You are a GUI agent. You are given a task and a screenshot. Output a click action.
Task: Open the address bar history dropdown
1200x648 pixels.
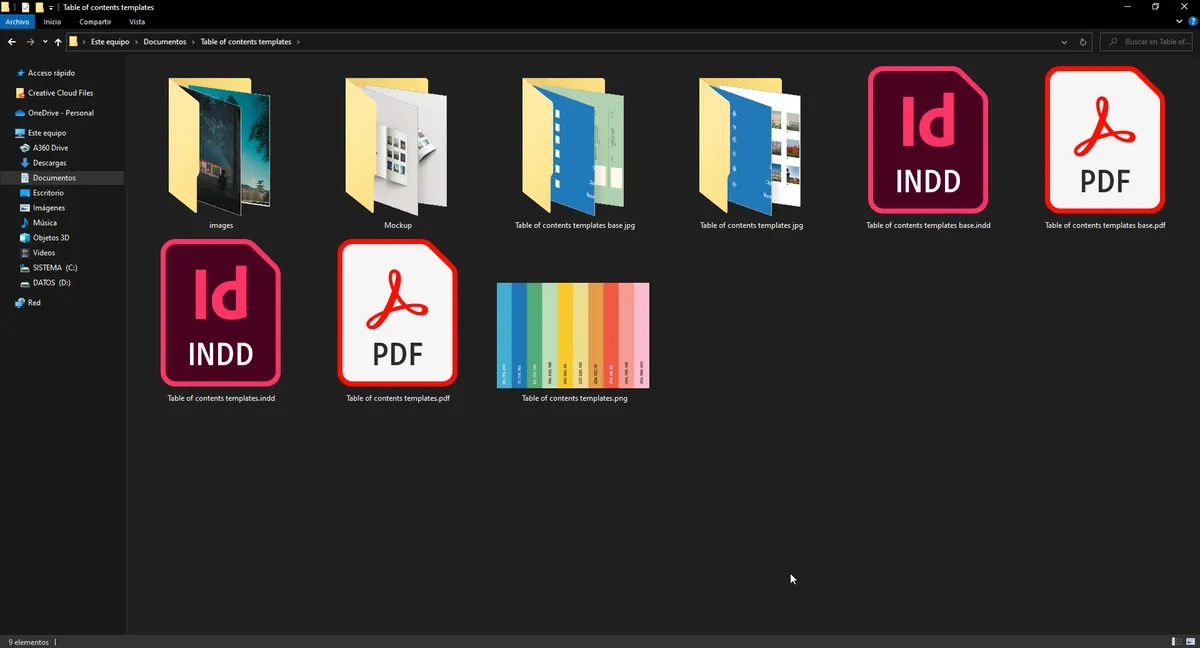point(1064,42)
